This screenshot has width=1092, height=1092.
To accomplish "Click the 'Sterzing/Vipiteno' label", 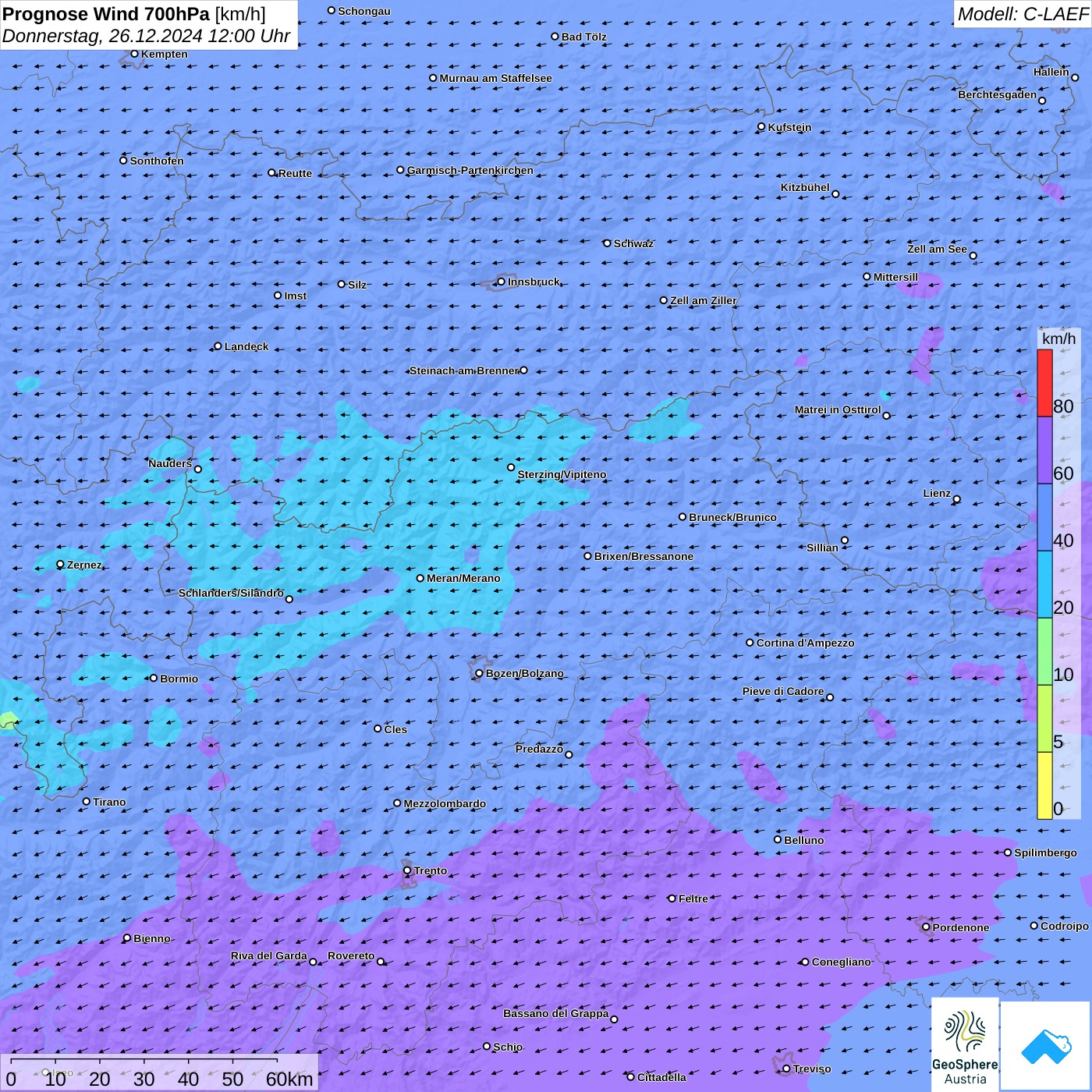I will (562, 474).
